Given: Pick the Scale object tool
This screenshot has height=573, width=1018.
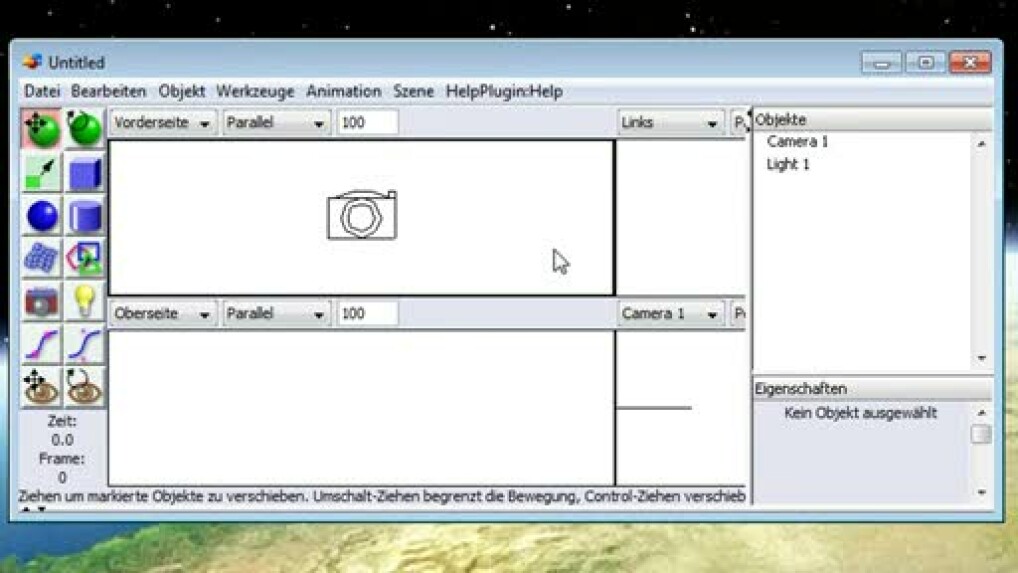Looking at the screenshot, I should 41,173.
